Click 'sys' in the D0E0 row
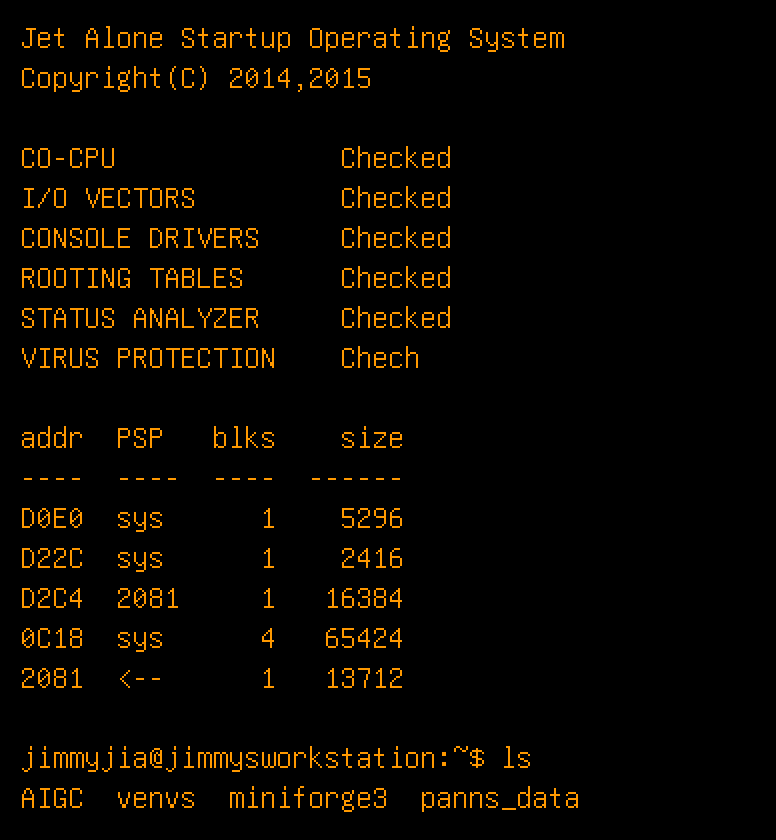The width and height of the screenshot is (776, 840). click(x=140, y=521)
